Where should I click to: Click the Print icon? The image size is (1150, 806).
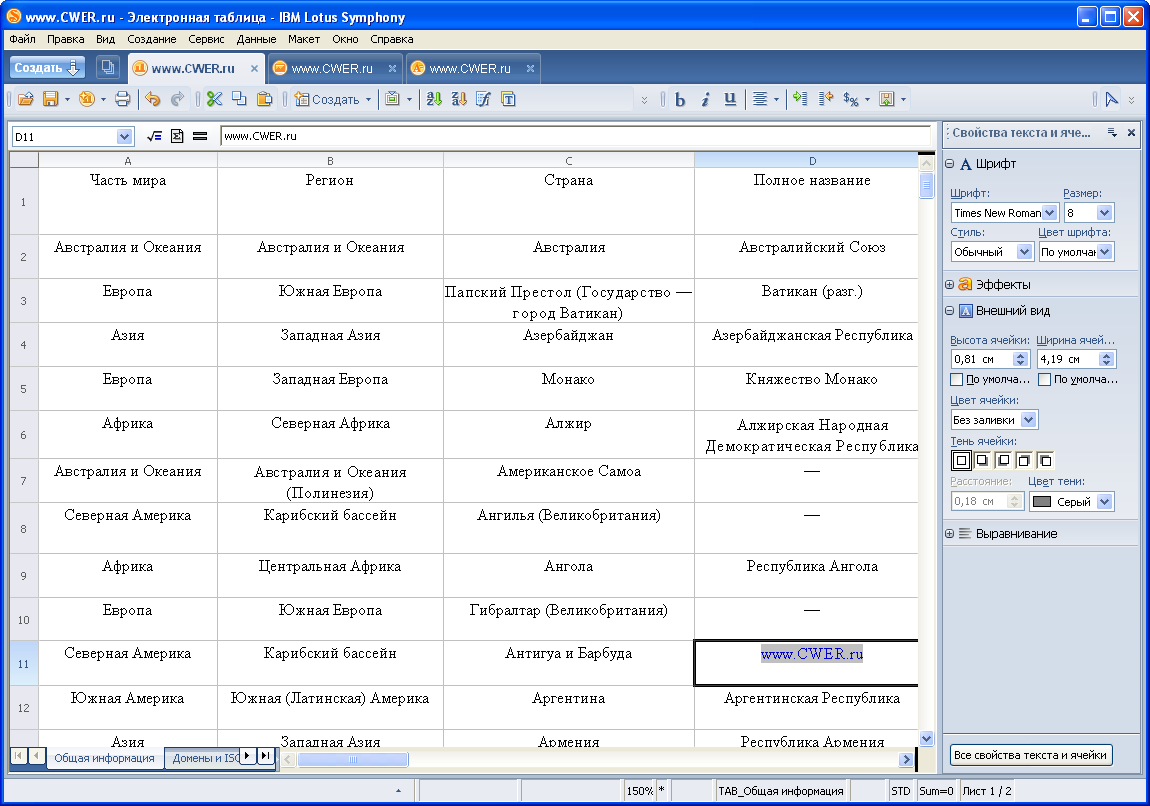tap(122, 99)
